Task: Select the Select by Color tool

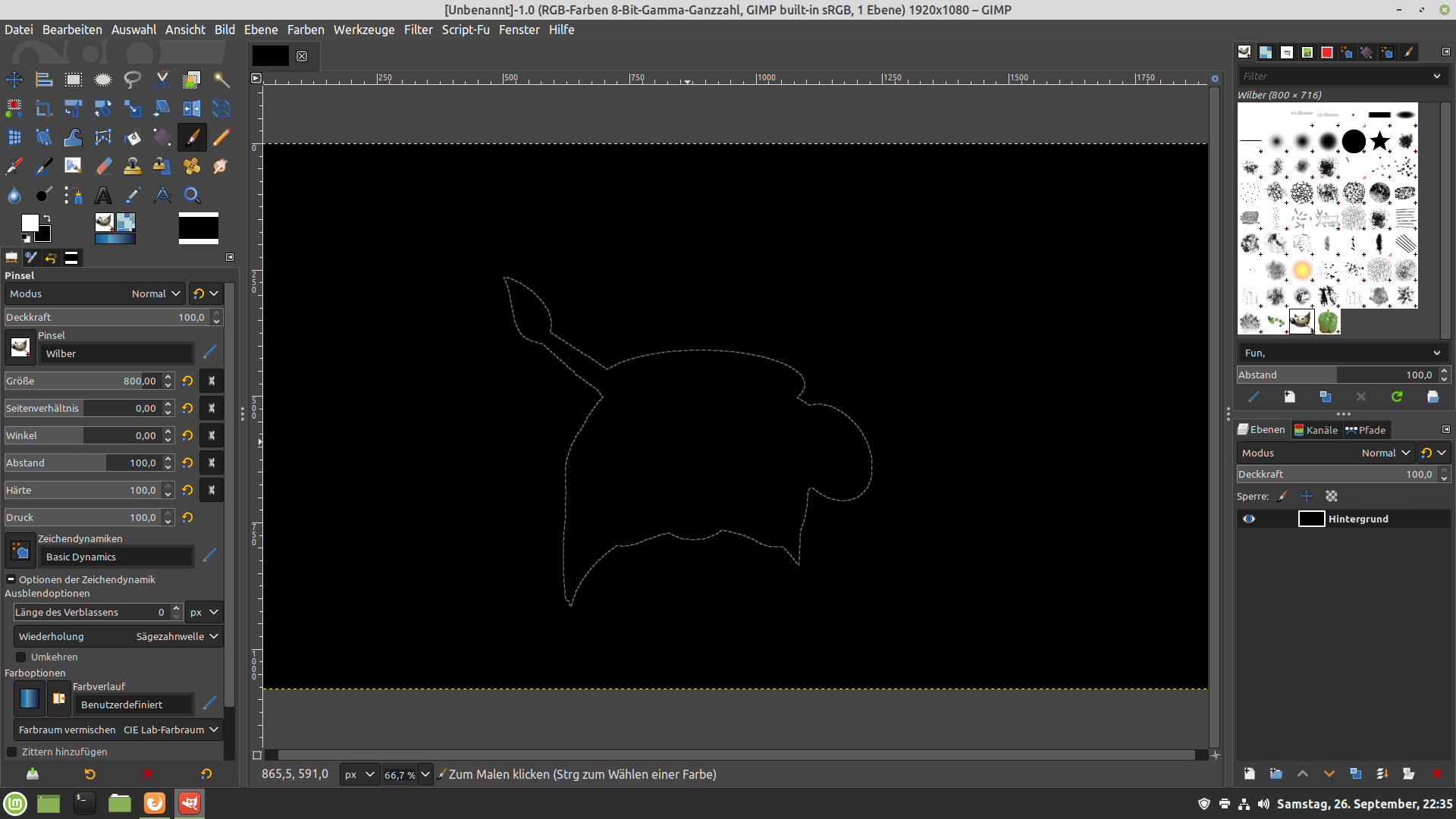Action: pyautogui.click(x=14, y=108)
